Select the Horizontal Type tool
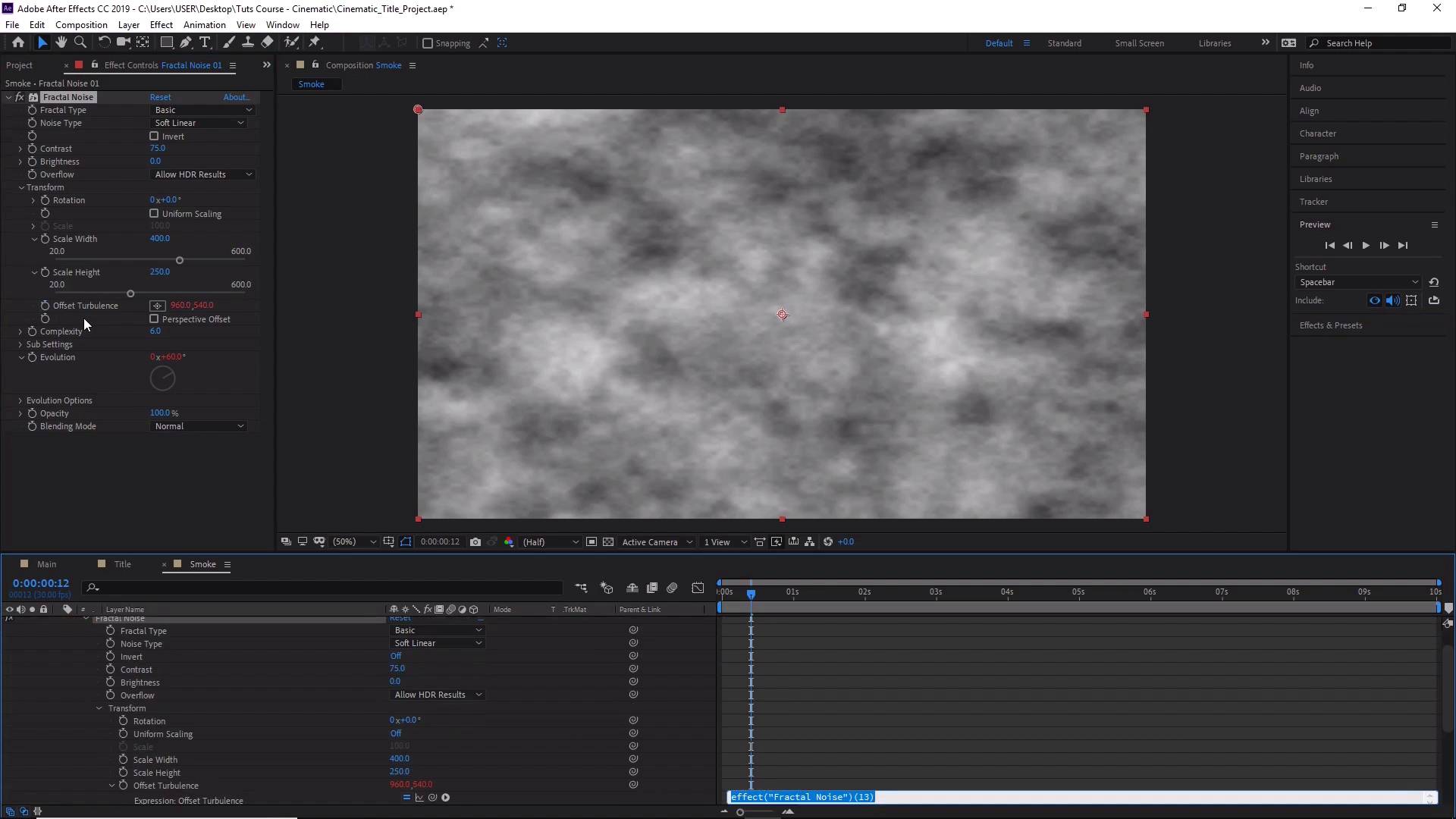 205,42
